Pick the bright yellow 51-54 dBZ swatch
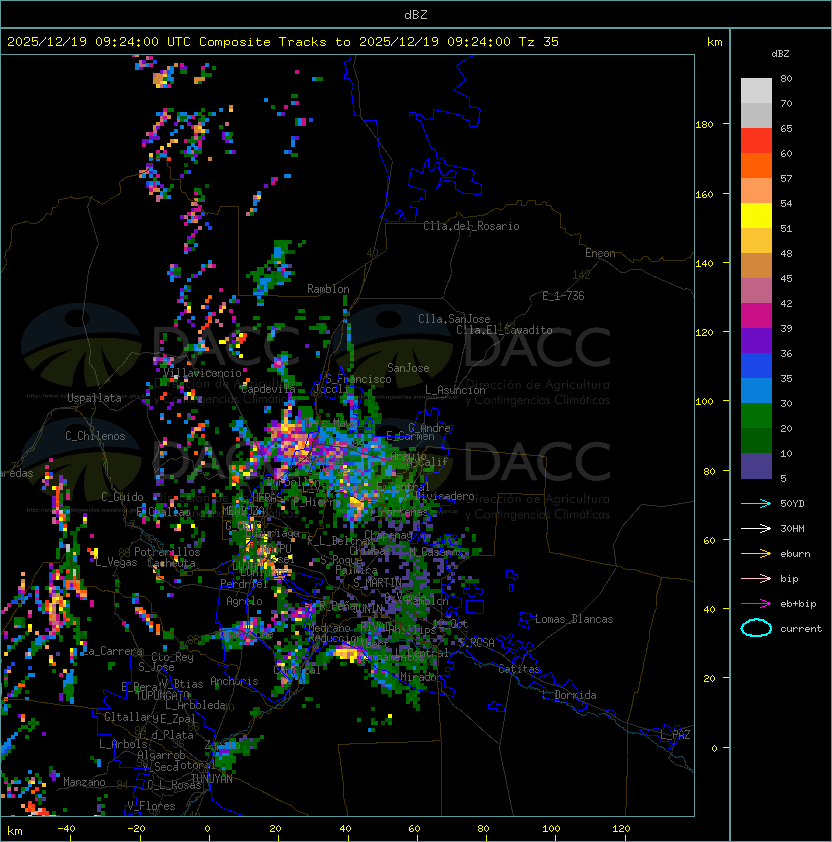Viewport: 832px width, 842px height. point(756,215)
